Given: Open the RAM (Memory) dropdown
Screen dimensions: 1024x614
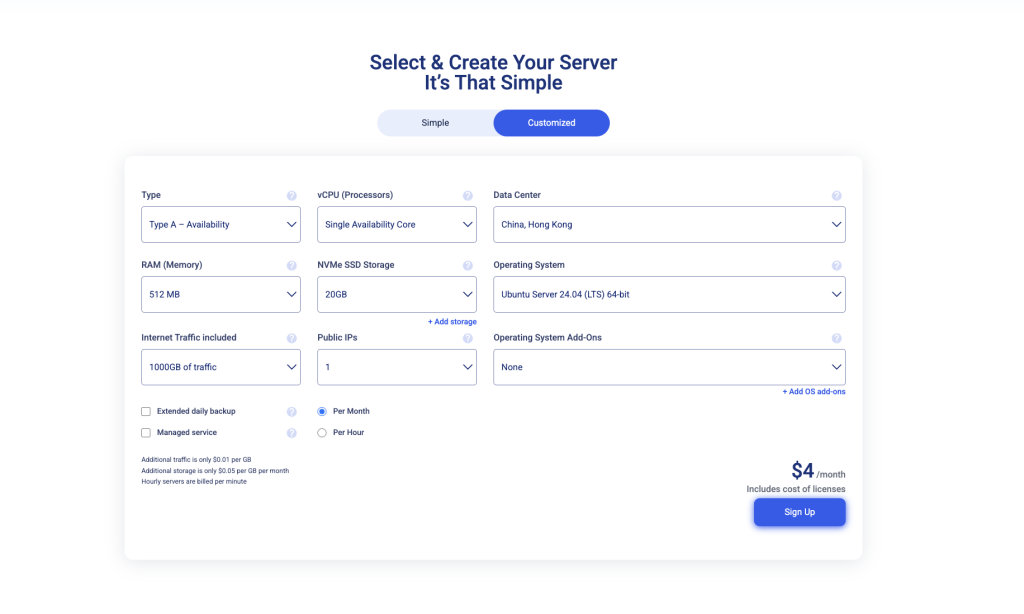Looking at the screenshot, I should pyautogui.click(x=220, y=294).
